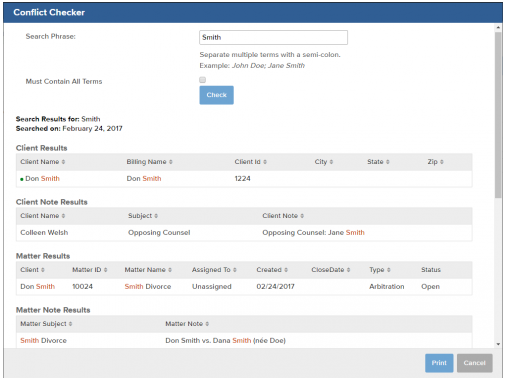Select Open status cell
This screenshot has width=515, height=389.
pos(430,287)
